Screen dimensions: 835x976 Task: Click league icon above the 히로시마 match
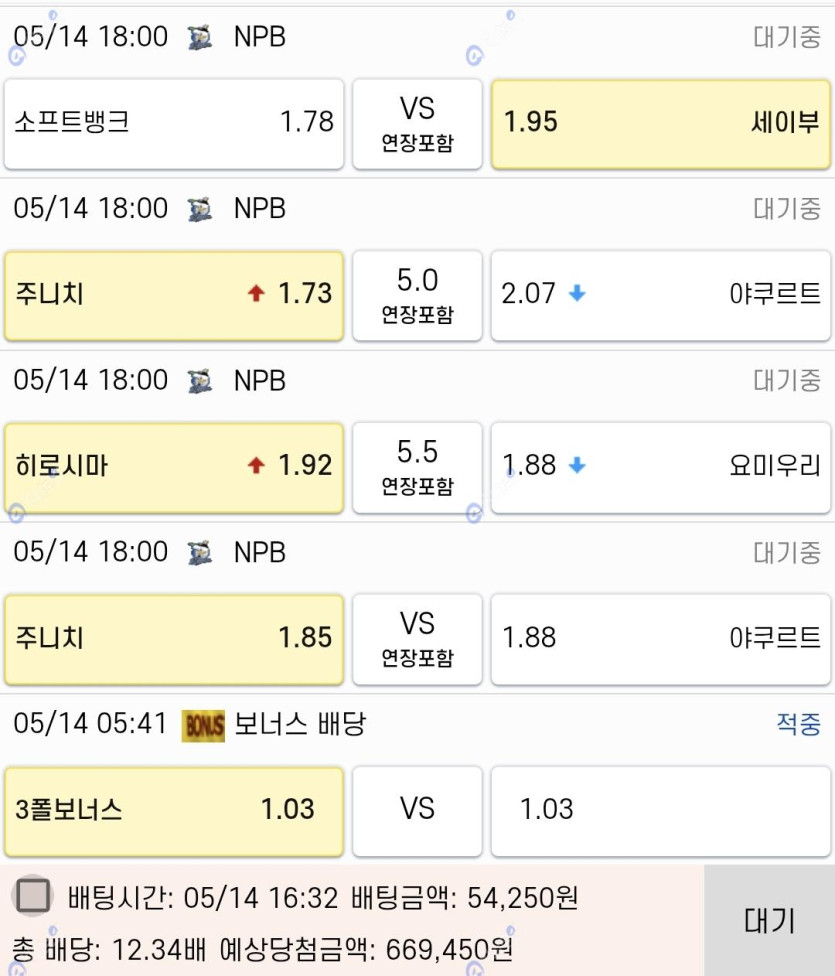tap(200, 381)
